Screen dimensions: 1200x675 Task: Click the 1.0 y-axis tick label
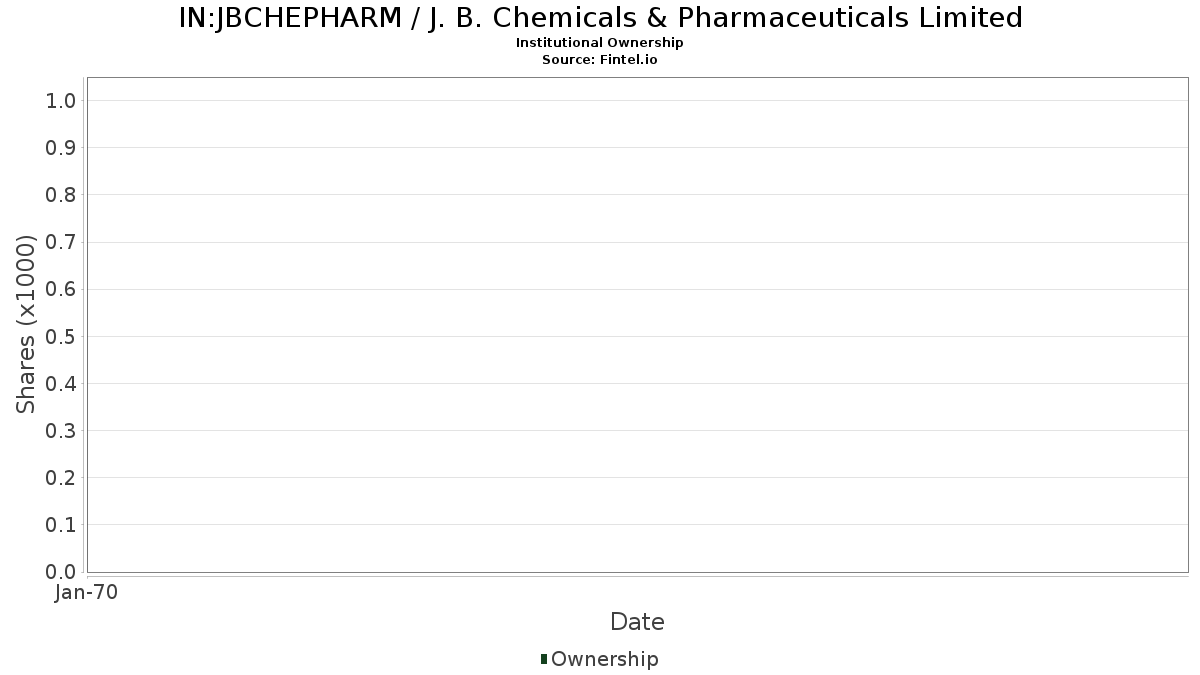[61, 100]
